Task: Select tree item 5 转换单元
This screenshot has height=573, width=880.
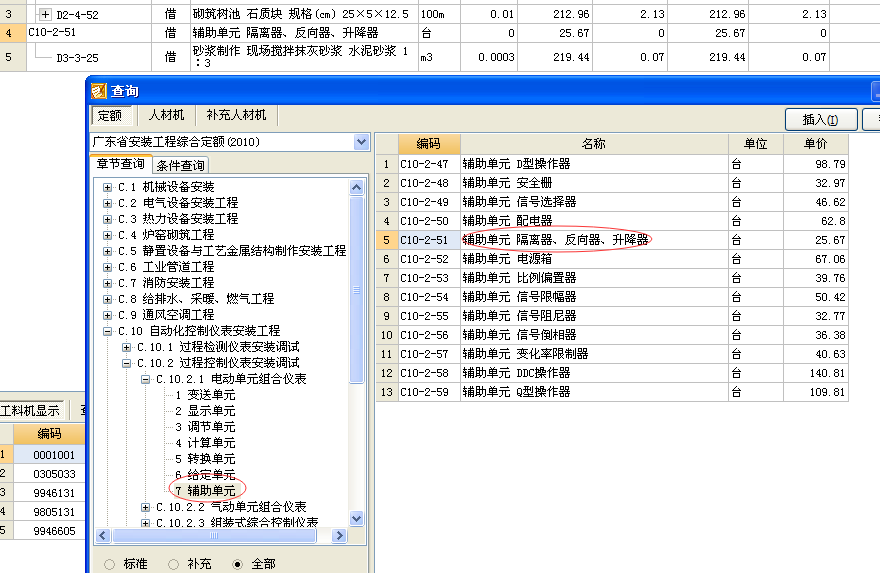Action: [205, 459]
